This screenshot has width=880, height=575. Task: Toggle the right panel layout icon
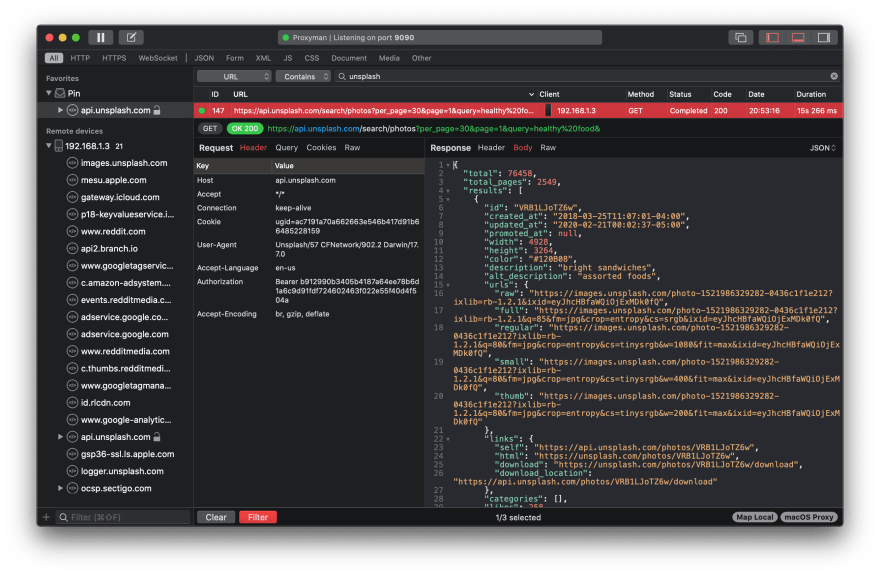pyautogui.click(x=824, y=38)
